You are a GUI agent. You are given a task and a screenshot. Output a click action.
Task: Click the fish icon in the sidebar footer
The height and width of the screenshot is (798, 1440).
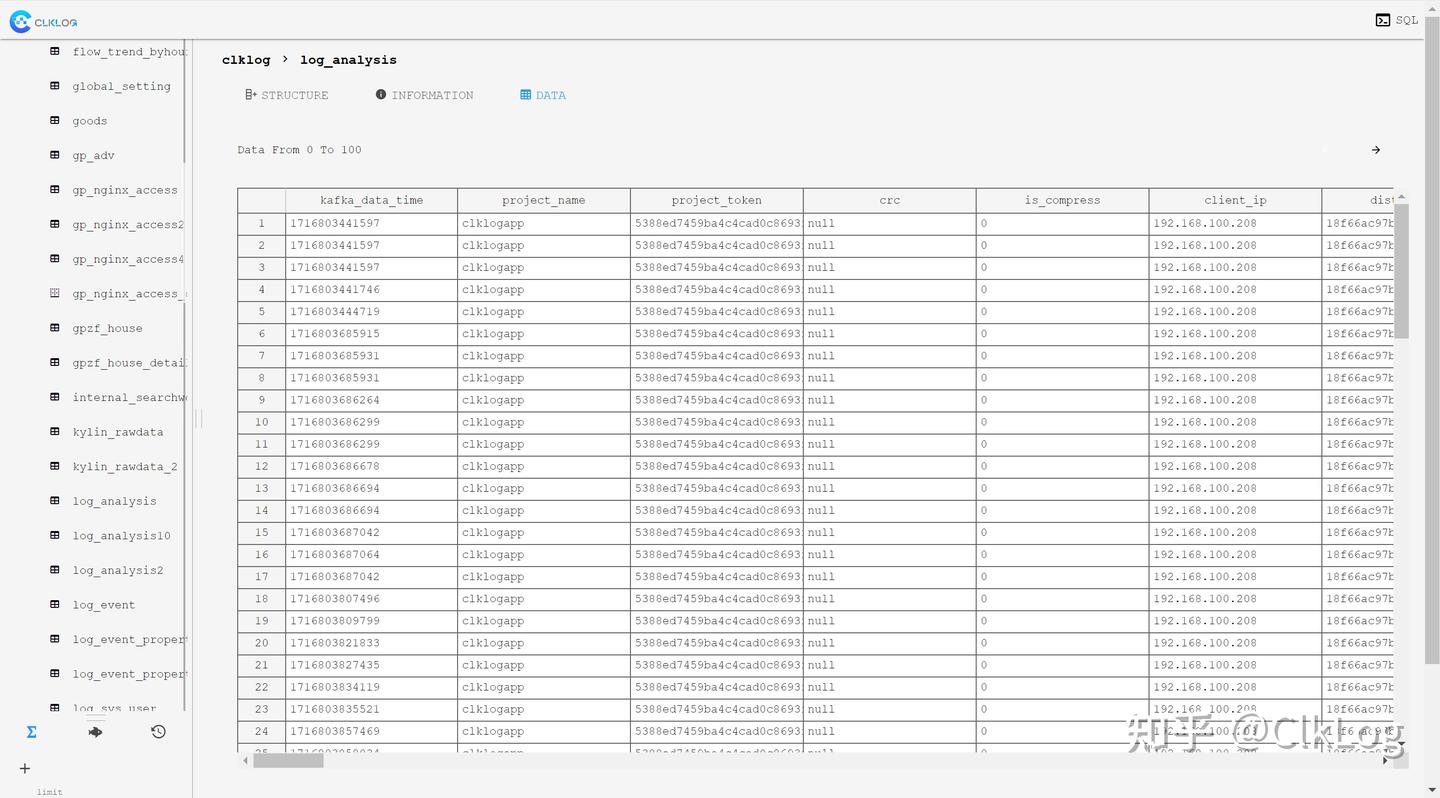(x=95, y=732)
